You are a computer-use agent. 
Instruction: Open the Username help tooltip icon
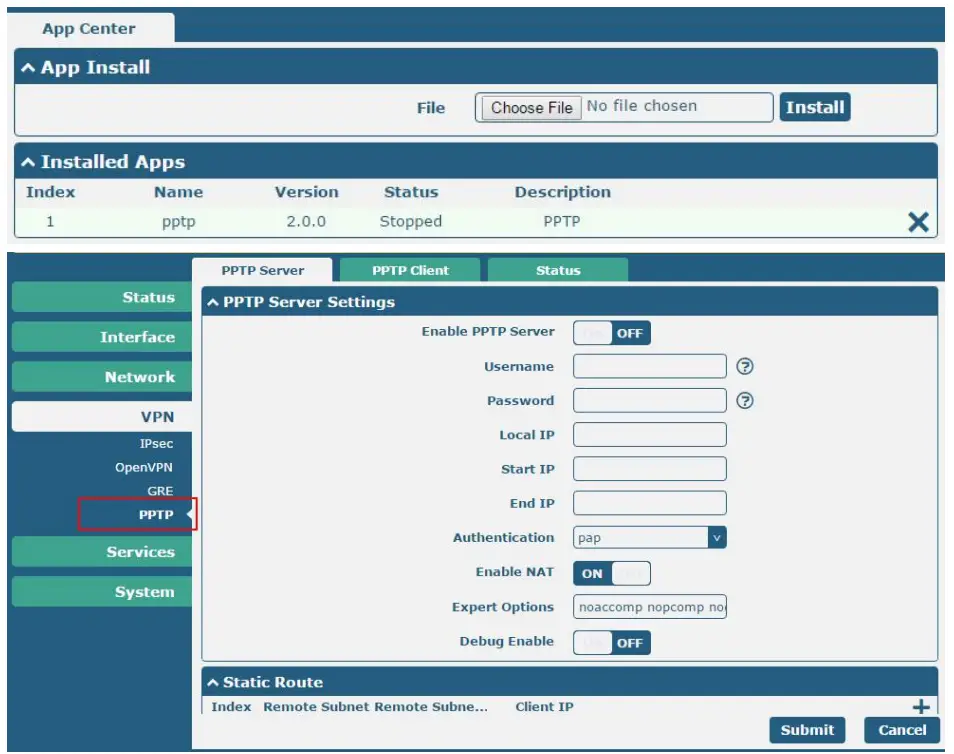click(746, 367)
